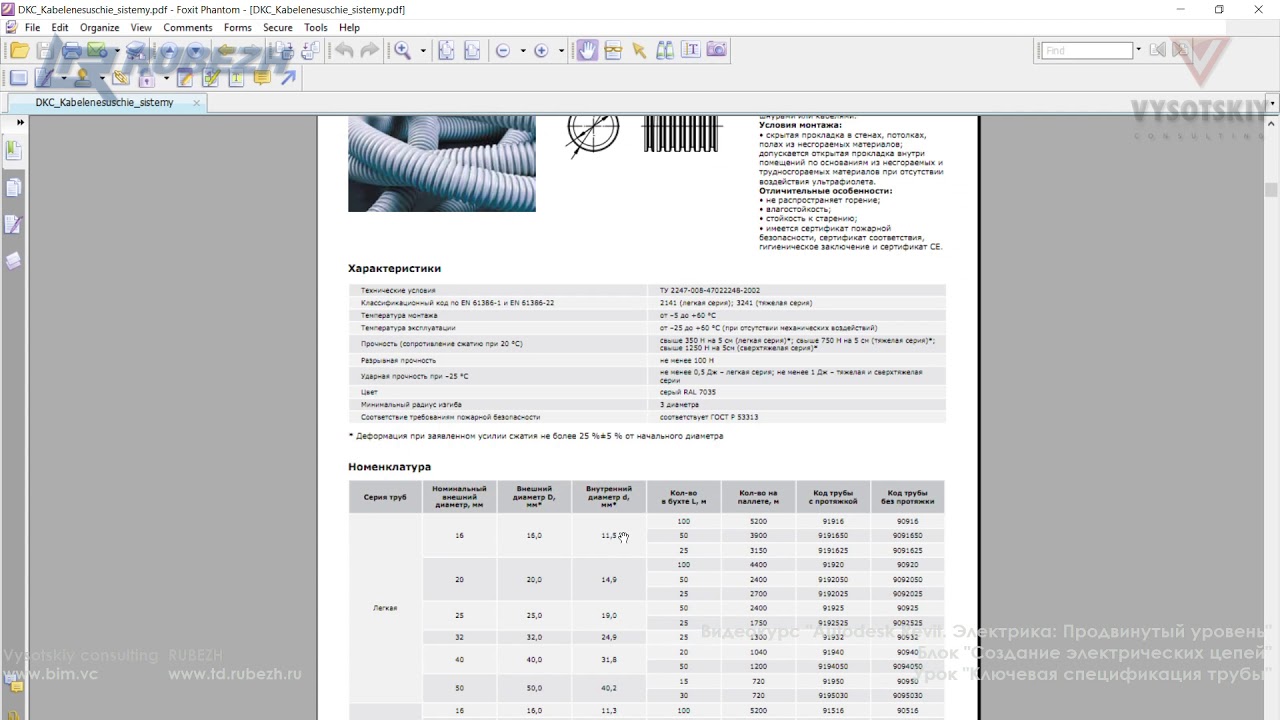Click in the Find search field

click(1087, 50)
